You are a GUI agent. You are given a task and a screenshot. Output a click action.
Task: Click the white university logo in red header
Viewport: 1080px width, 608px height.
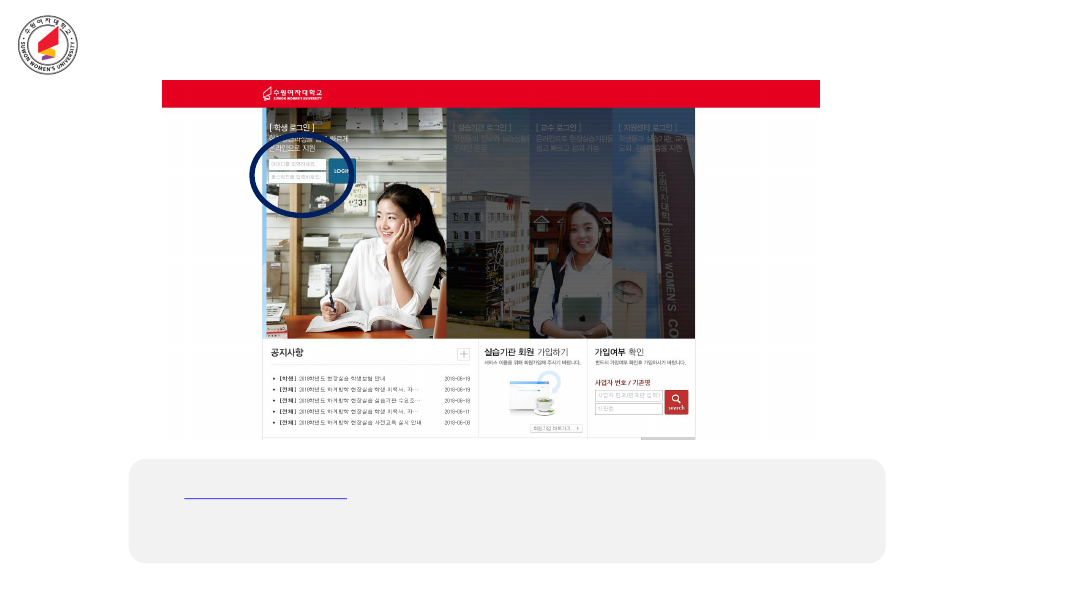(292, 94)
